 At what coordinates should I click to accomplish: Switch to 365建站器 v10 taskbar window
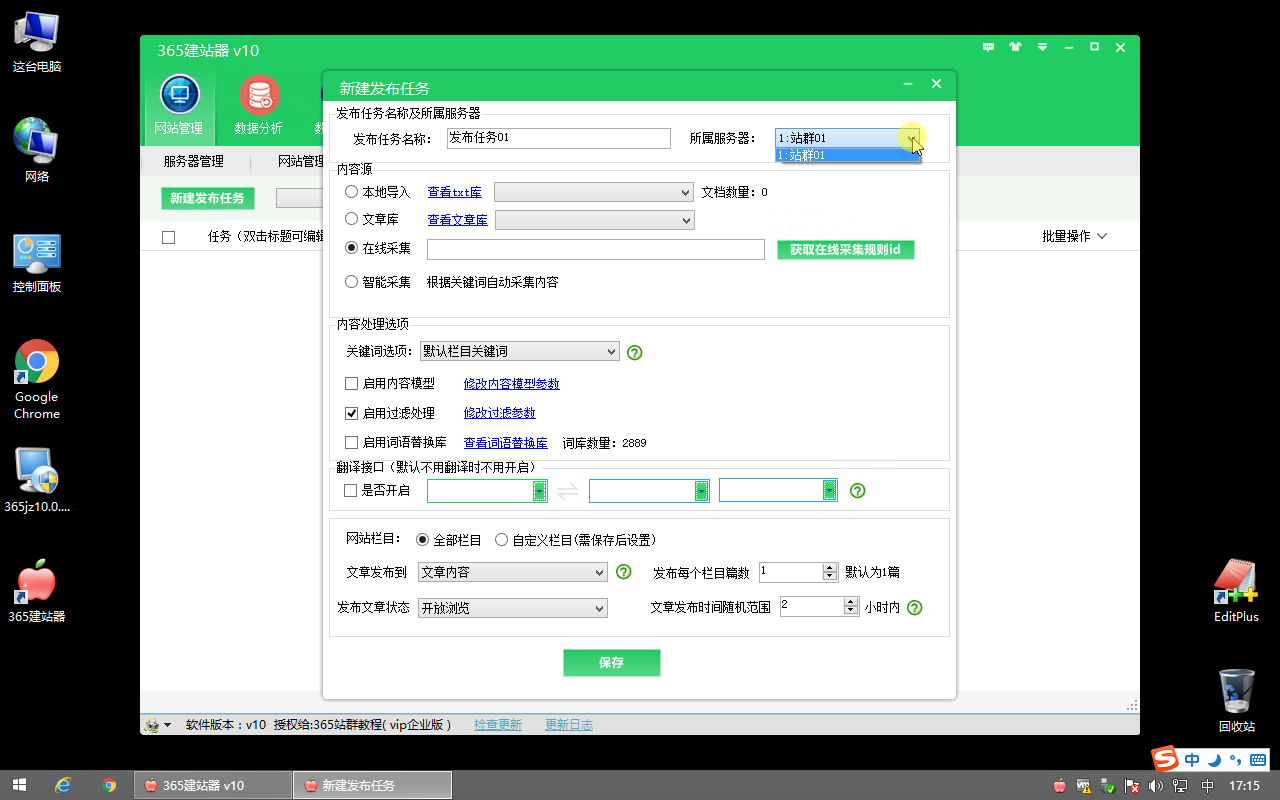point(212,785)
